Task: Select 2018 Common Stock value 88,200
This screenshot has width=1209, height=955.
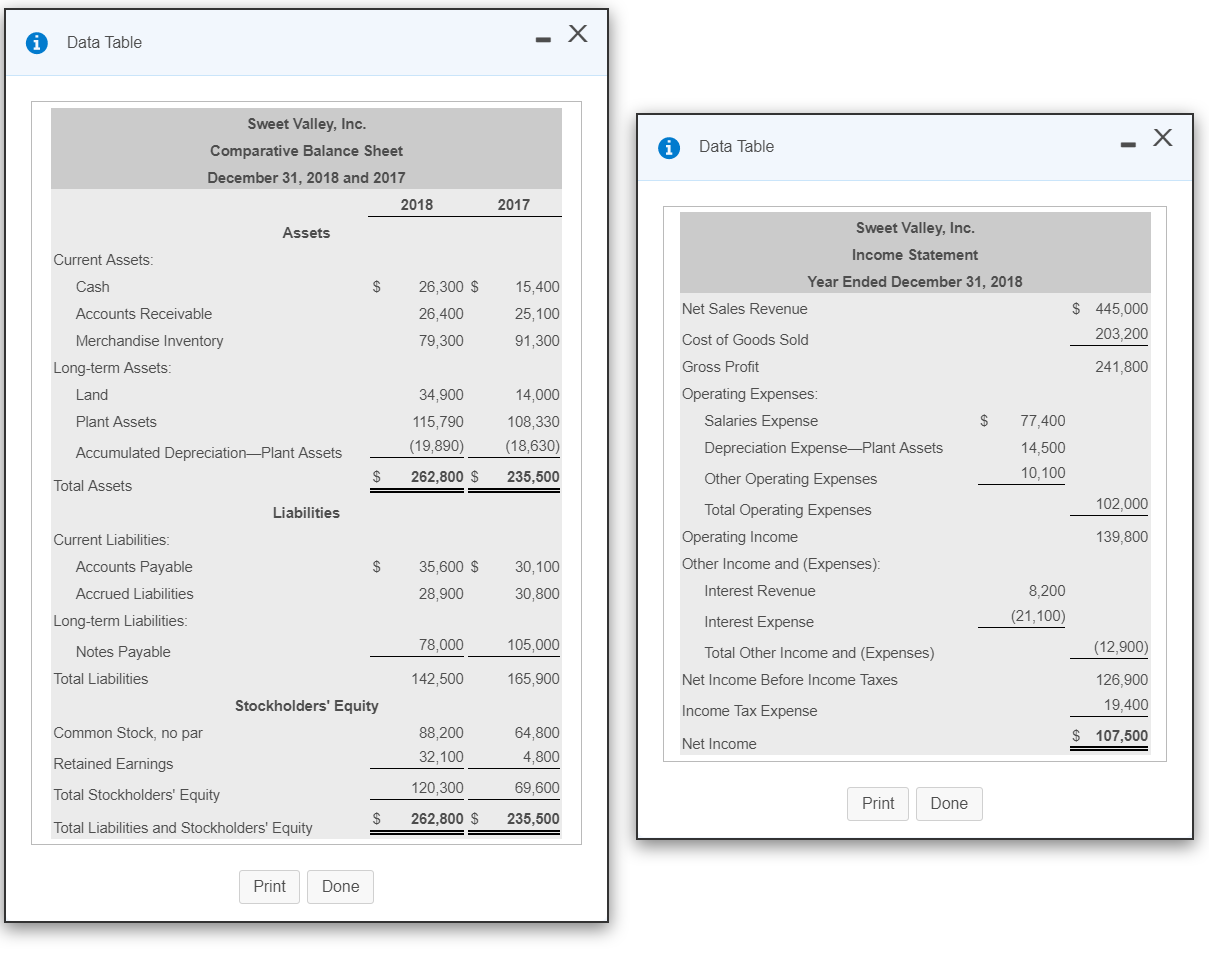Action: point(441,733)
